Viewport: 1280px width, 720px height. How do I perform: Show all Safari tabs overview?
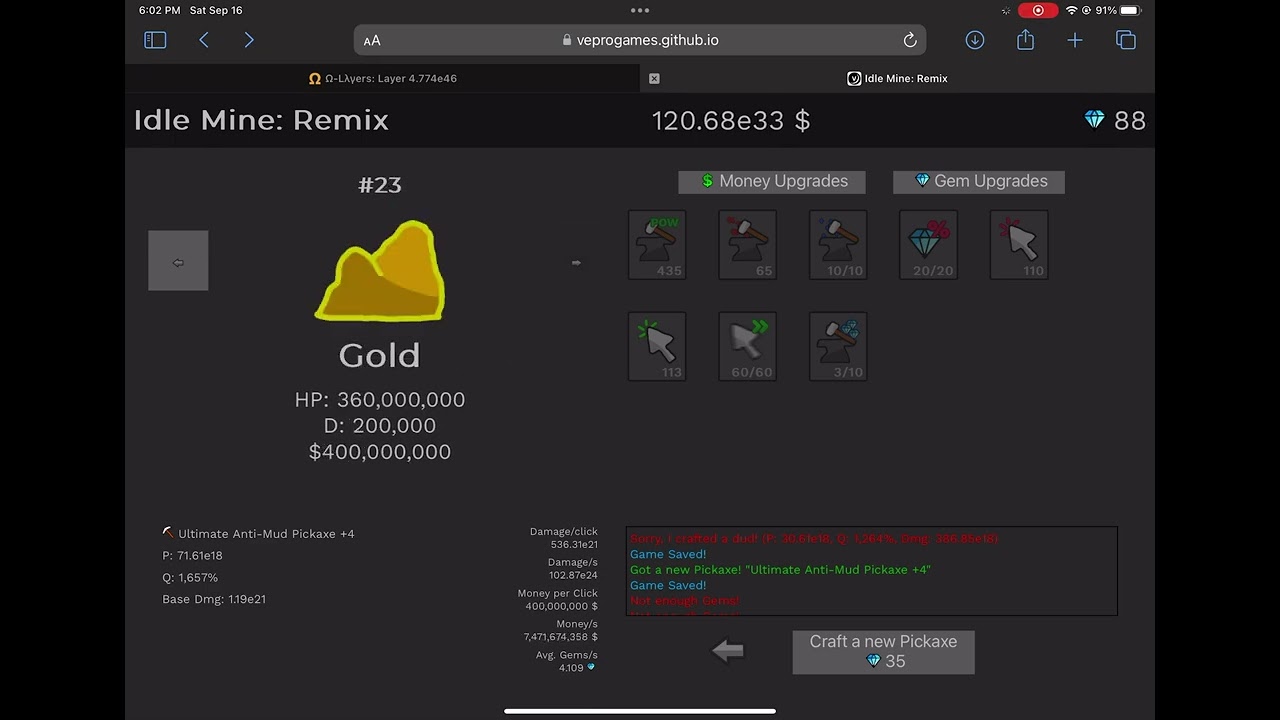click(x=1126, y=40)
